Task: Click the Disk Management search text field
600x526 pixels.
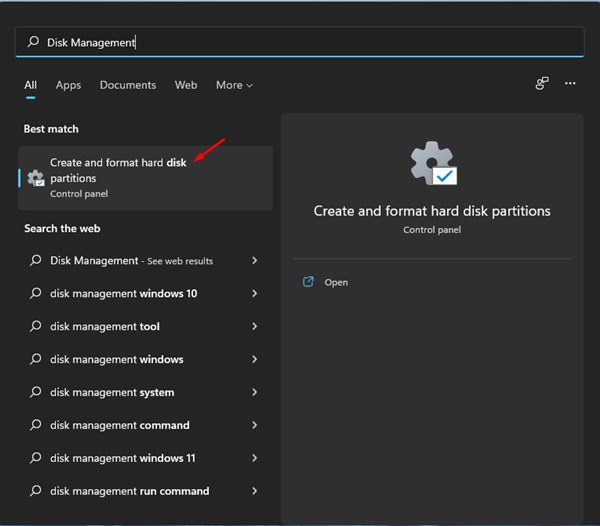Action: pos(300,42)
